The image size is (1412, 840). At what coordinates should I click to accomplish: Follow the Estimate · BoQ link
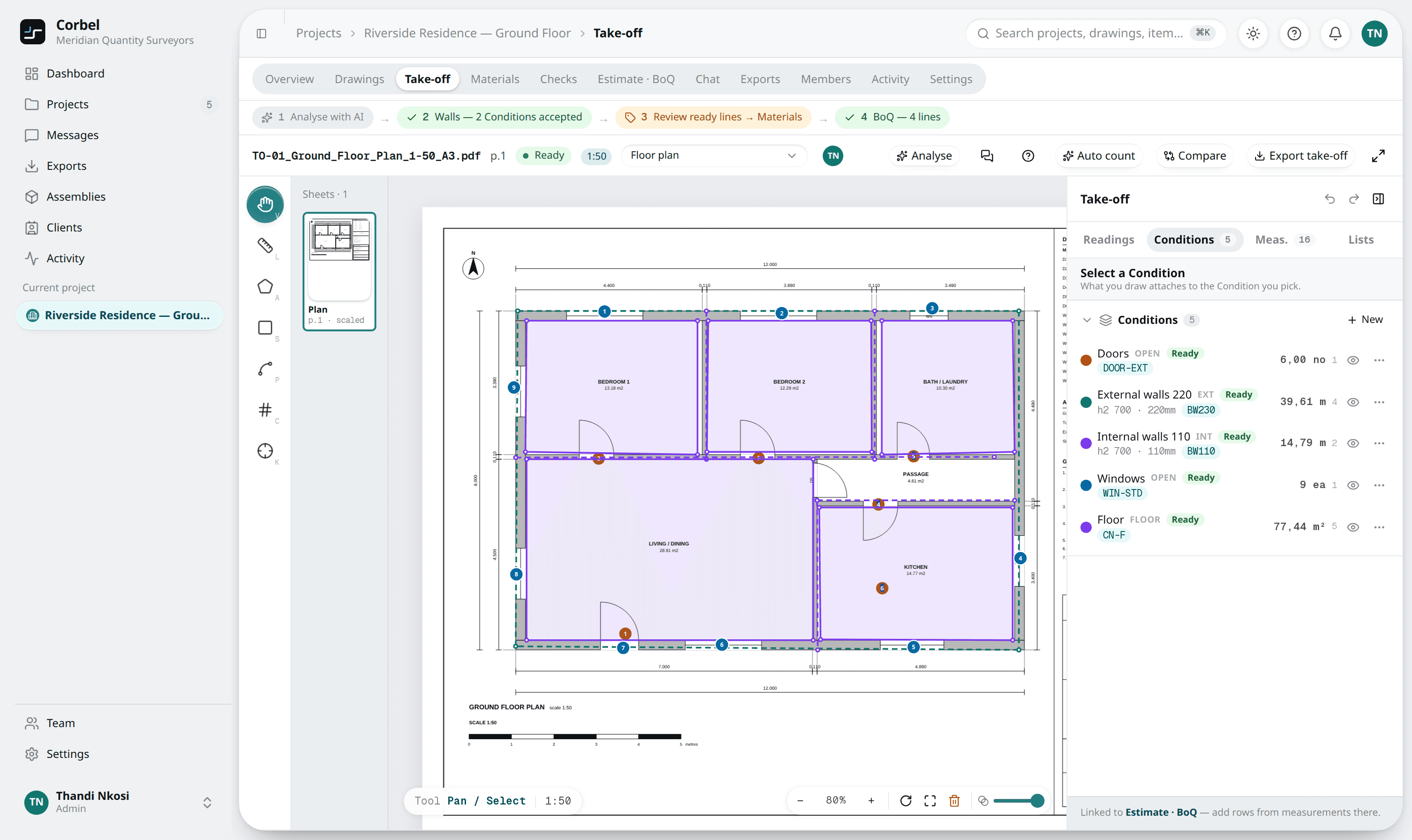click(x=1160, y=812)
